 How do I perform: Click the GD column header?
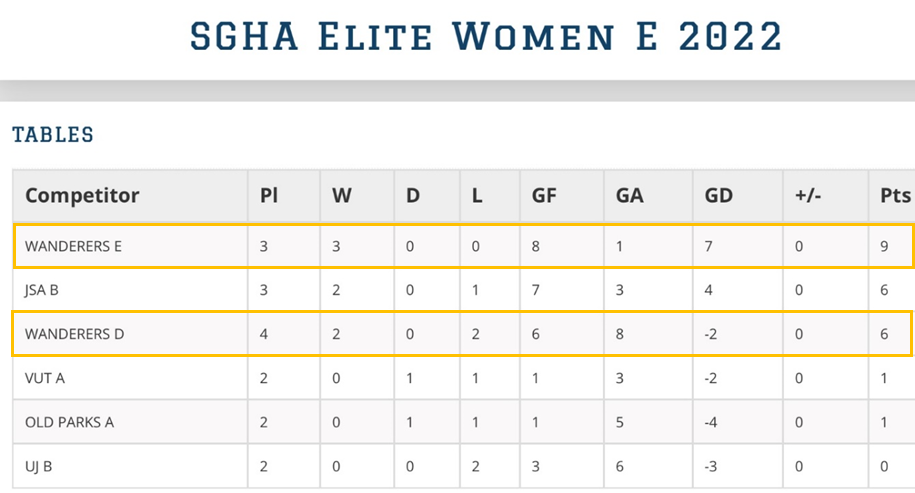[x=718, y=195]
